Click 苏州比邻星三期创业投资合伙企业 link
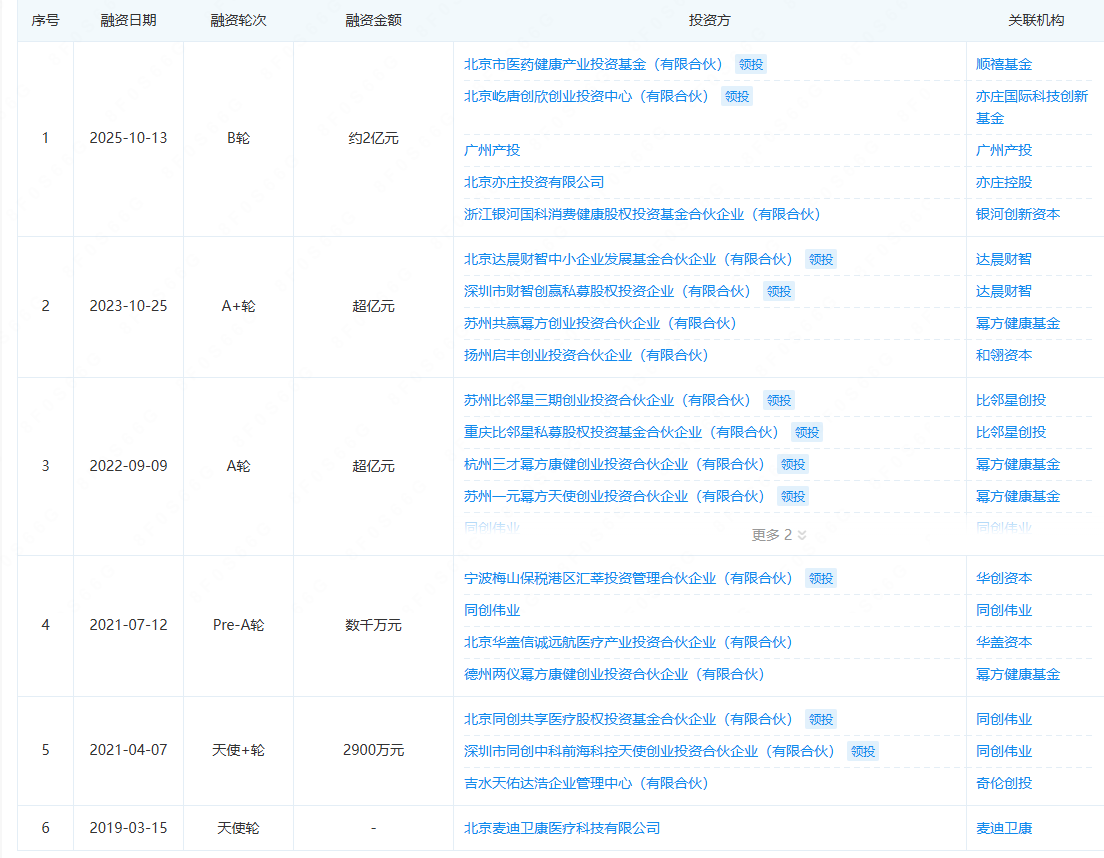The width and height of the screenshot is (1104, 858). point(606,400)
